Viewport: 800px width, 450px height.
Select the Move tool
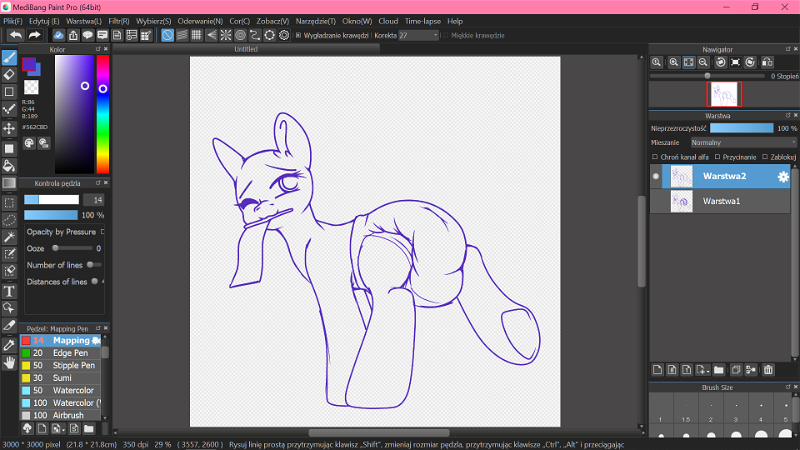pos(9,128)
